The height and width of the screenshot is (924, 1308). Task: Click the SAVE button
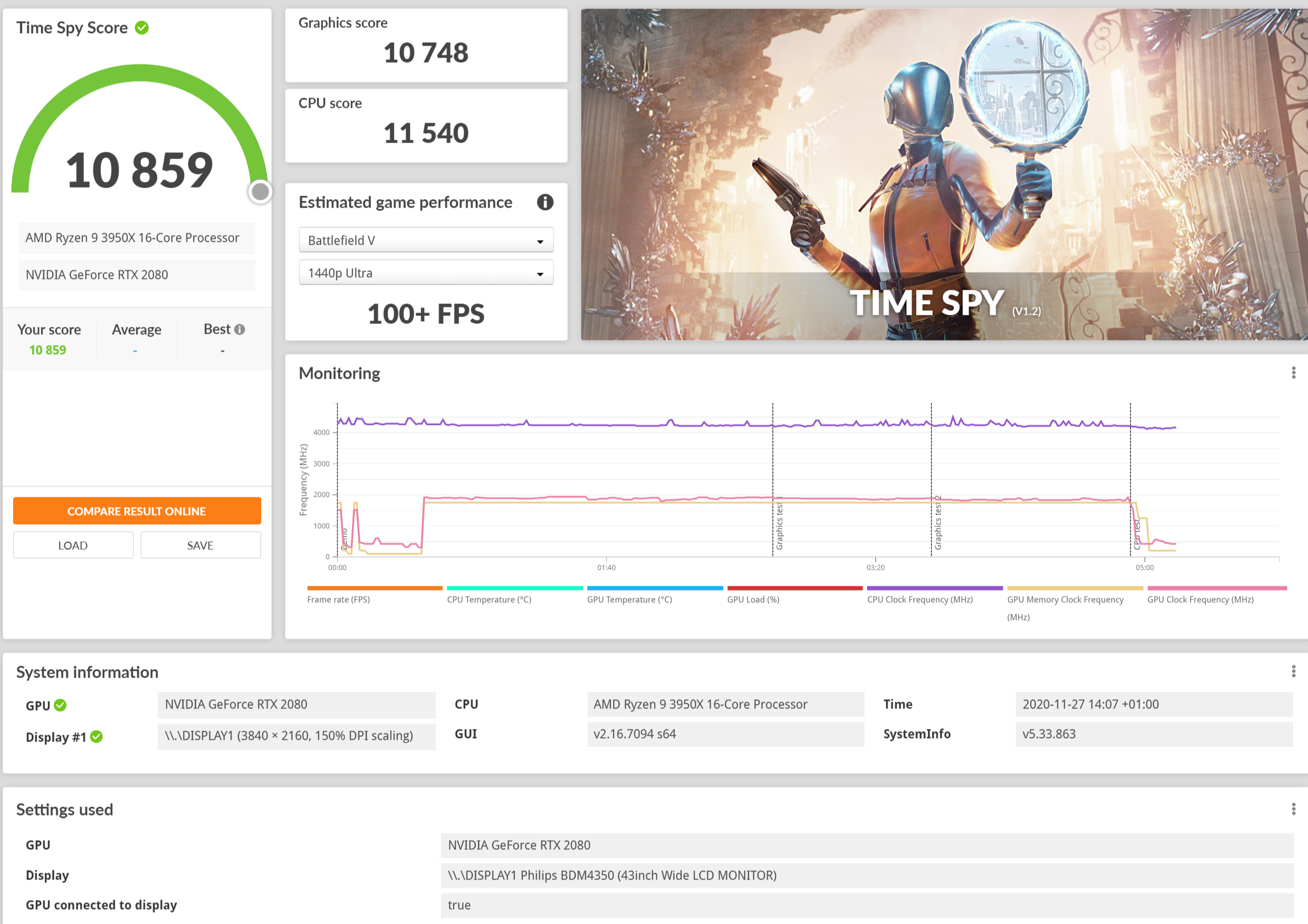(x=200, y=545)
